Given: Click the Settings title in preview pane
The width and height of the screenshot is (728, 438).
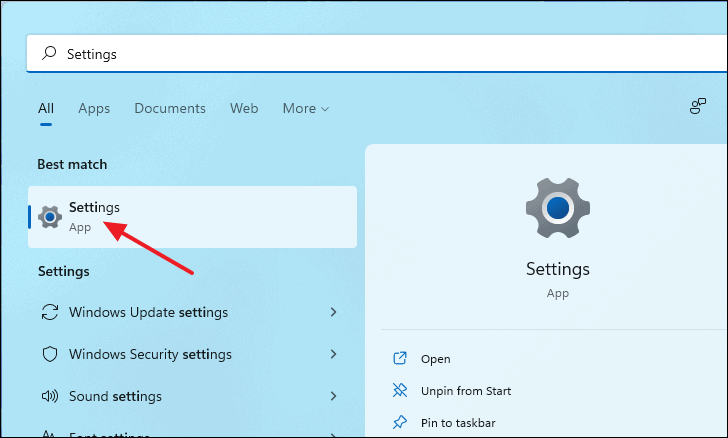Looking at the screenshot, I should point(558,269).
